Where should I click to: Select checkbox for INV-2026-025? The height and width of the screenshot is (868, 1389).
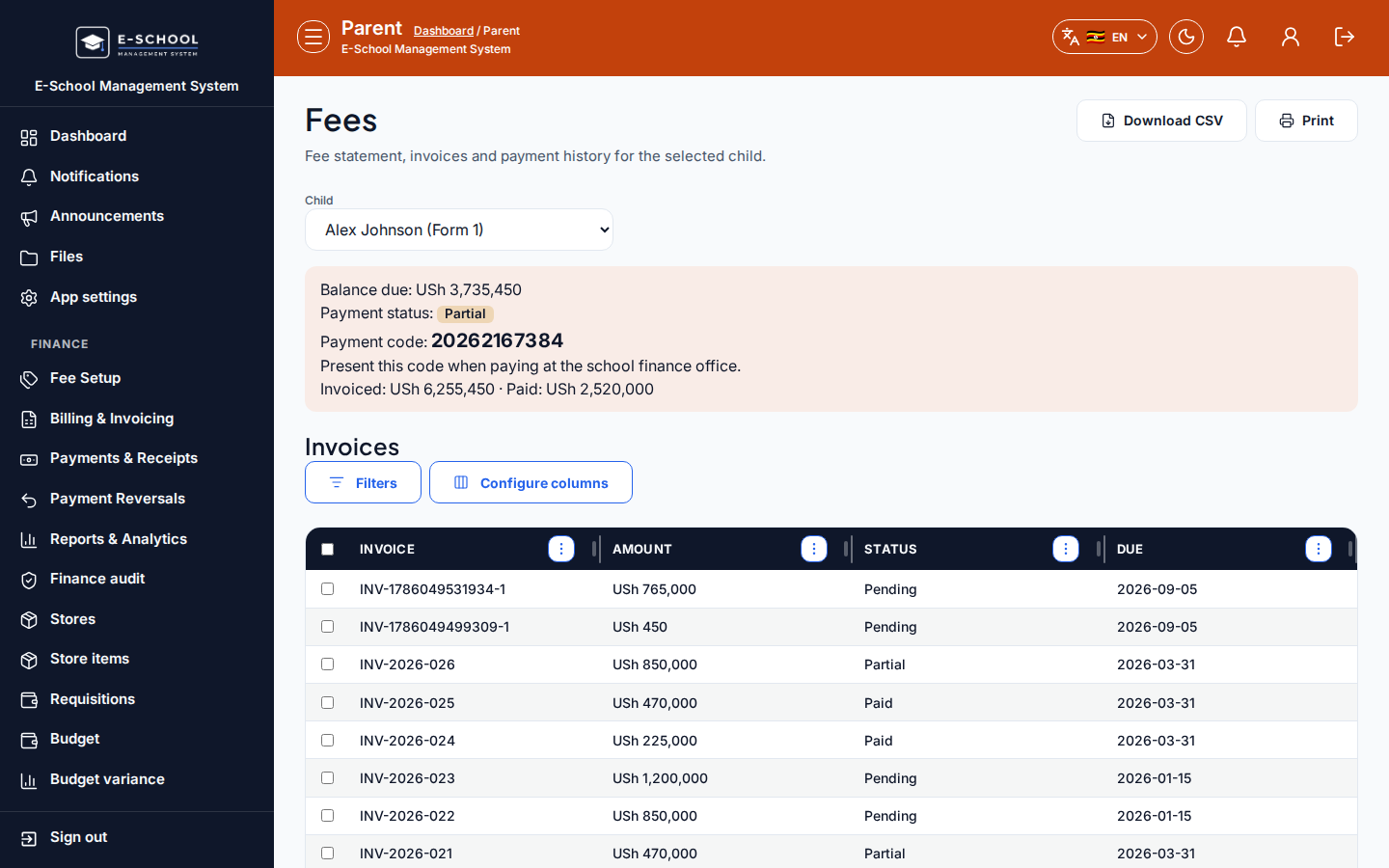pyautogui.click(x=328, y=702)
